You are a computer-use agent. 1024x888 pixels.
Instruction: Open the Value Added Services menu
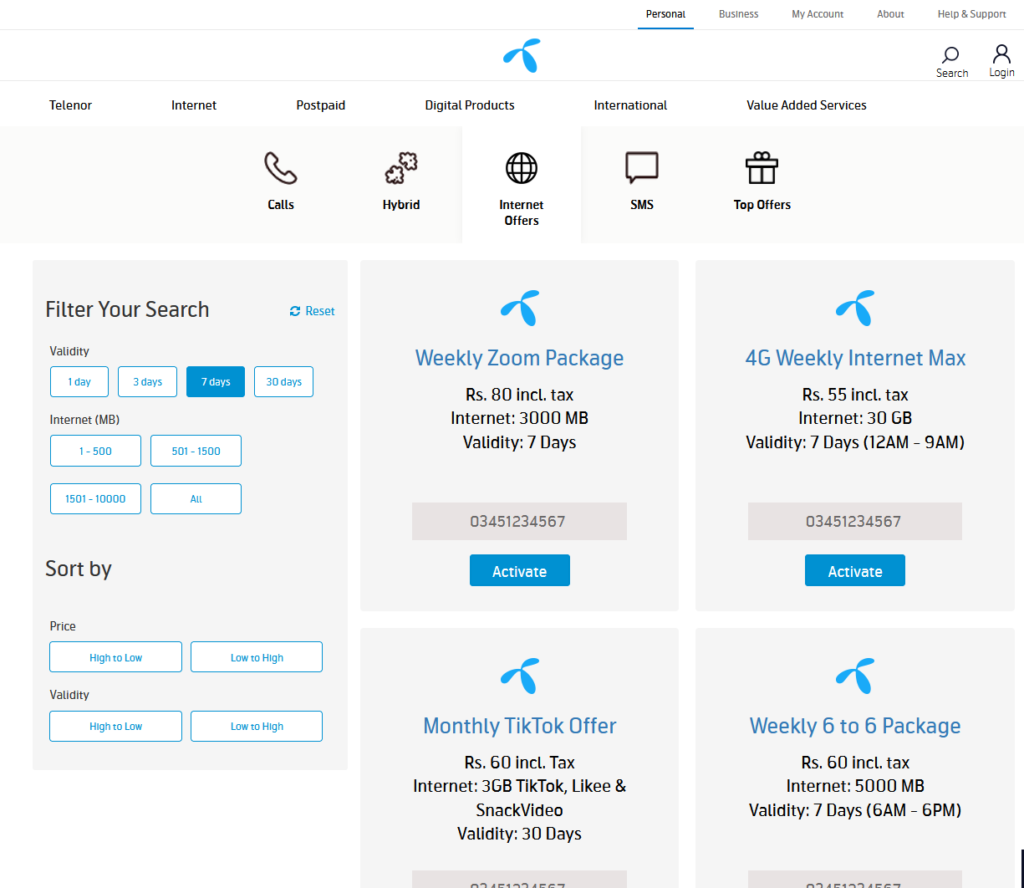[x=807, y=105]
